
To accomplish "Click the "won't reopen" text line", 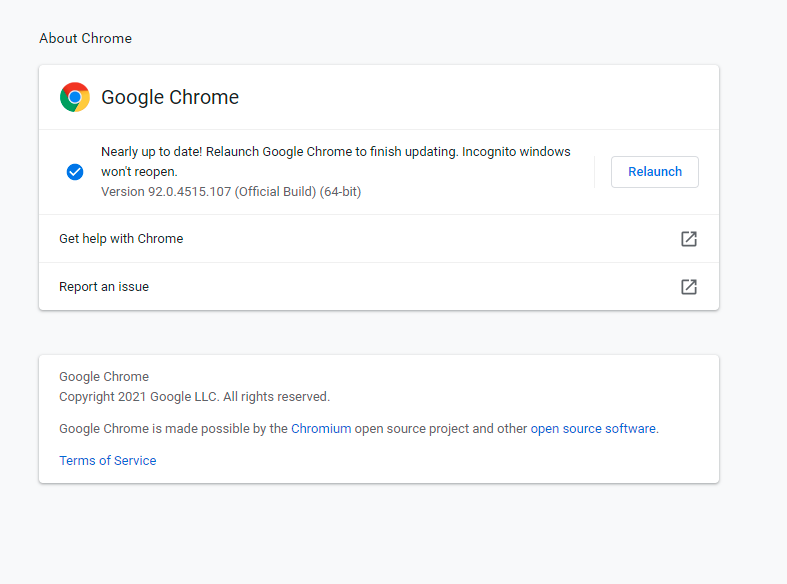I will [x=139, y=172].
